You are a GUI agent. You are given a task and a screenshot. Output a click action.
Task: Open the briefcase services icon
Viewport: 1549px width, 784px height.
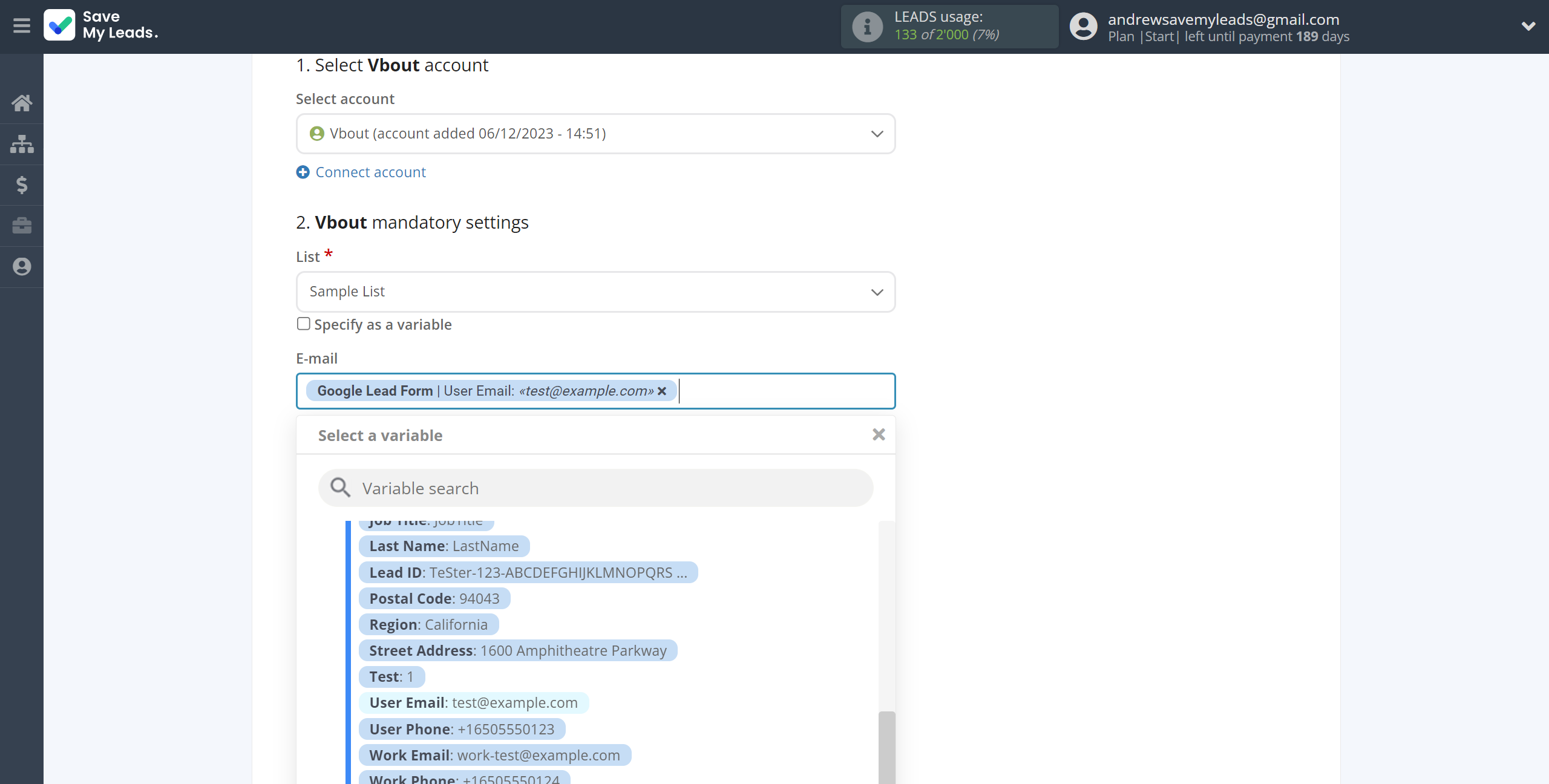22,226
